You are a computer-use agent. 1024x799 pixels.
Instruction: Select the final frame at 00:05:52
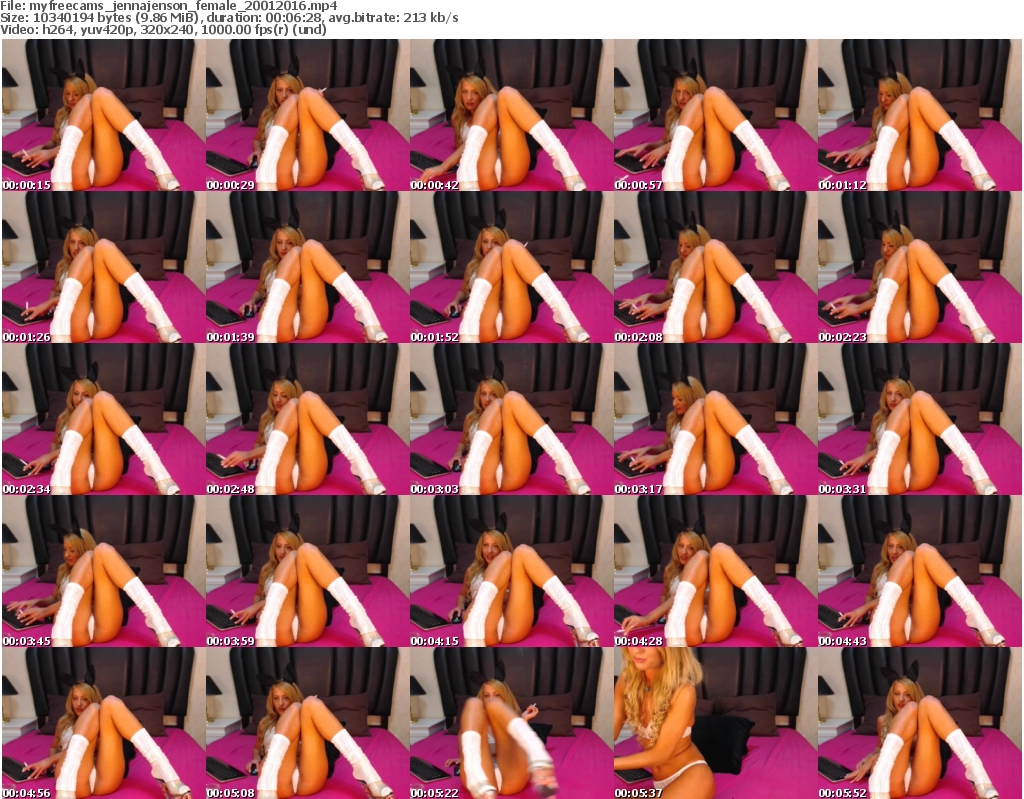919,723
